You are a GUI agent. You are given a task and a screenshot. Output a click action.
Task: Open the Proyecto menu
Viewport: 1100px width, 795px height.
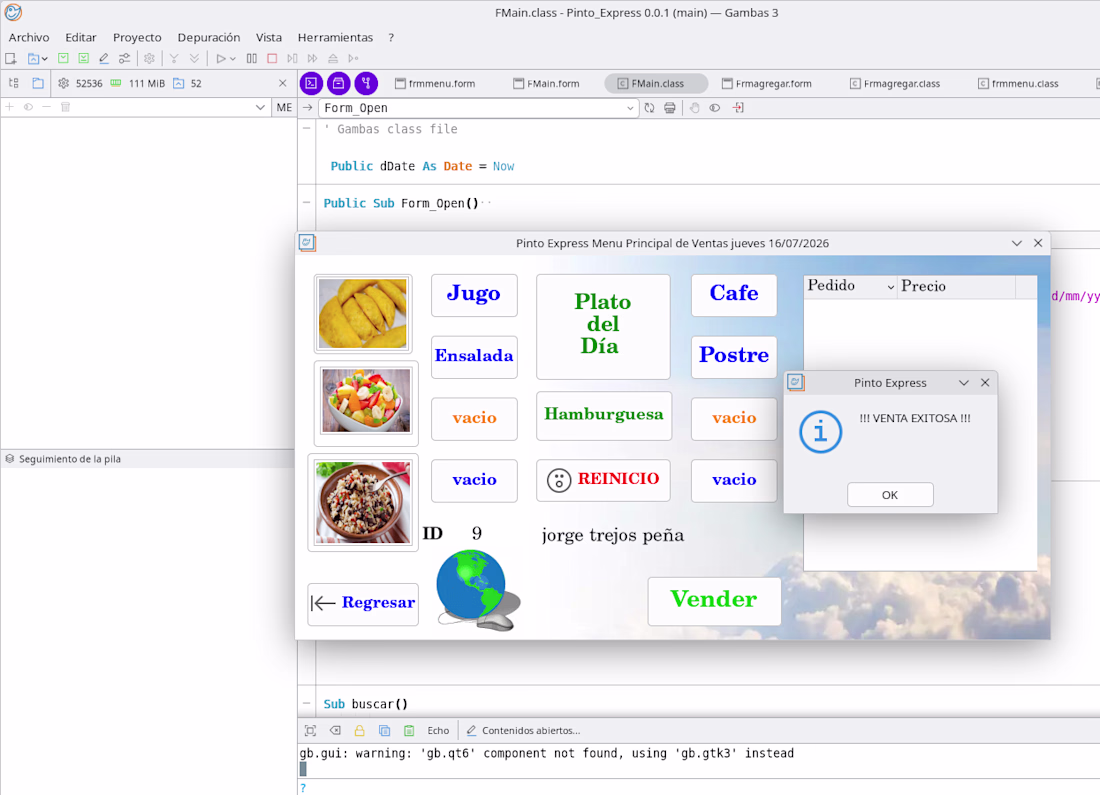137,37
